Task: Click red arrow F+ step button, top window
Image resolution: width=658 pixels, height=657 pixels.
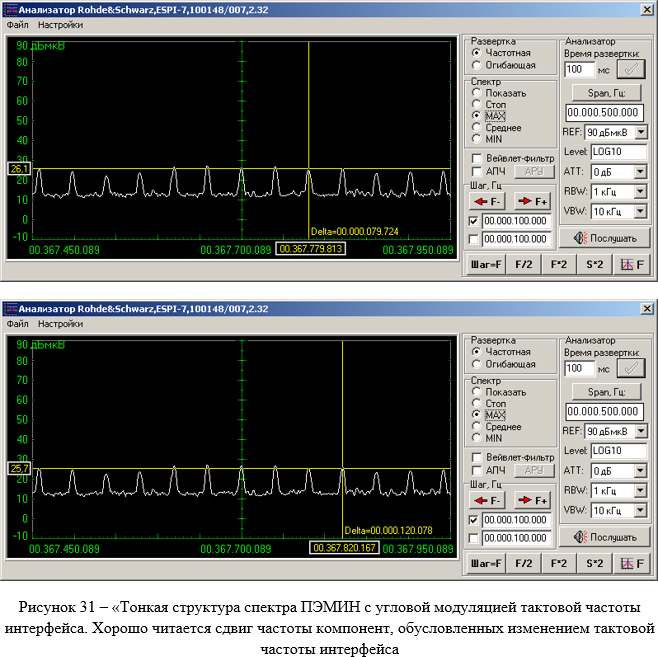Action: click(x=533, y=202)
